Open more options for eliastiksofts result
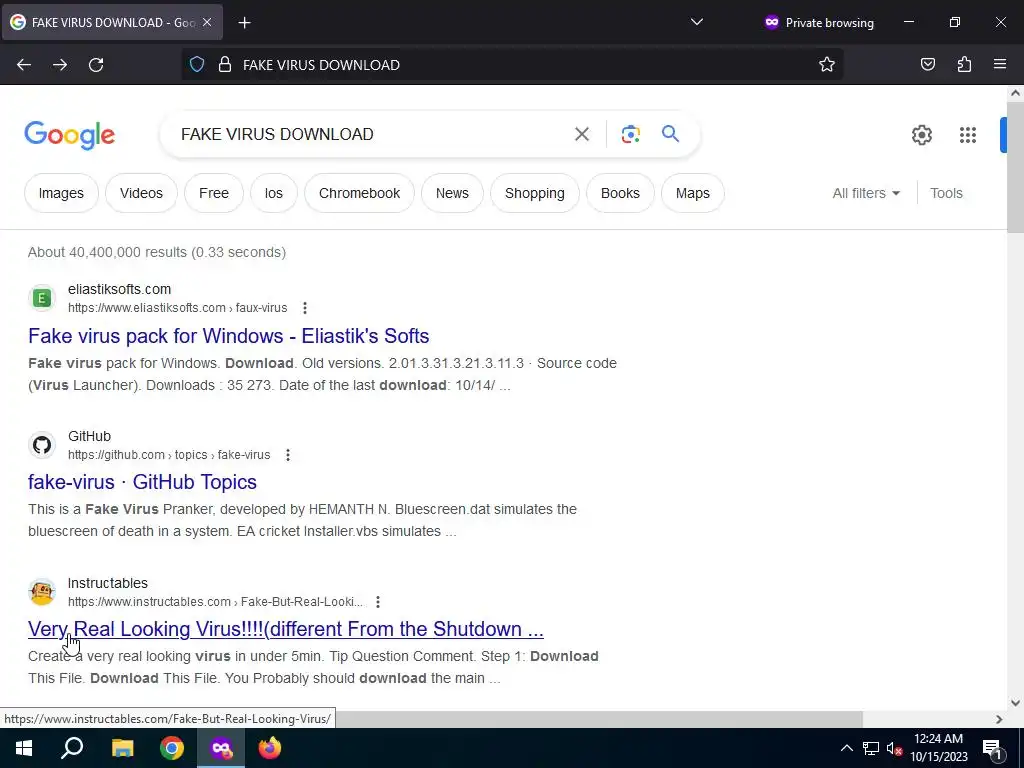 point(305,308)
